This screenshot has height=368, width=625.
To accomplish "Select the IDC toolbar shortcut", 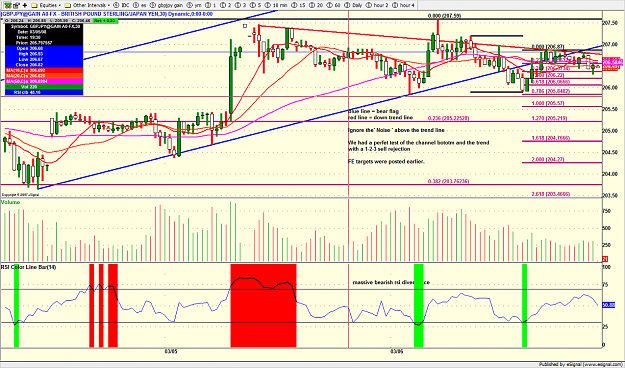I will tap(122, 5).
